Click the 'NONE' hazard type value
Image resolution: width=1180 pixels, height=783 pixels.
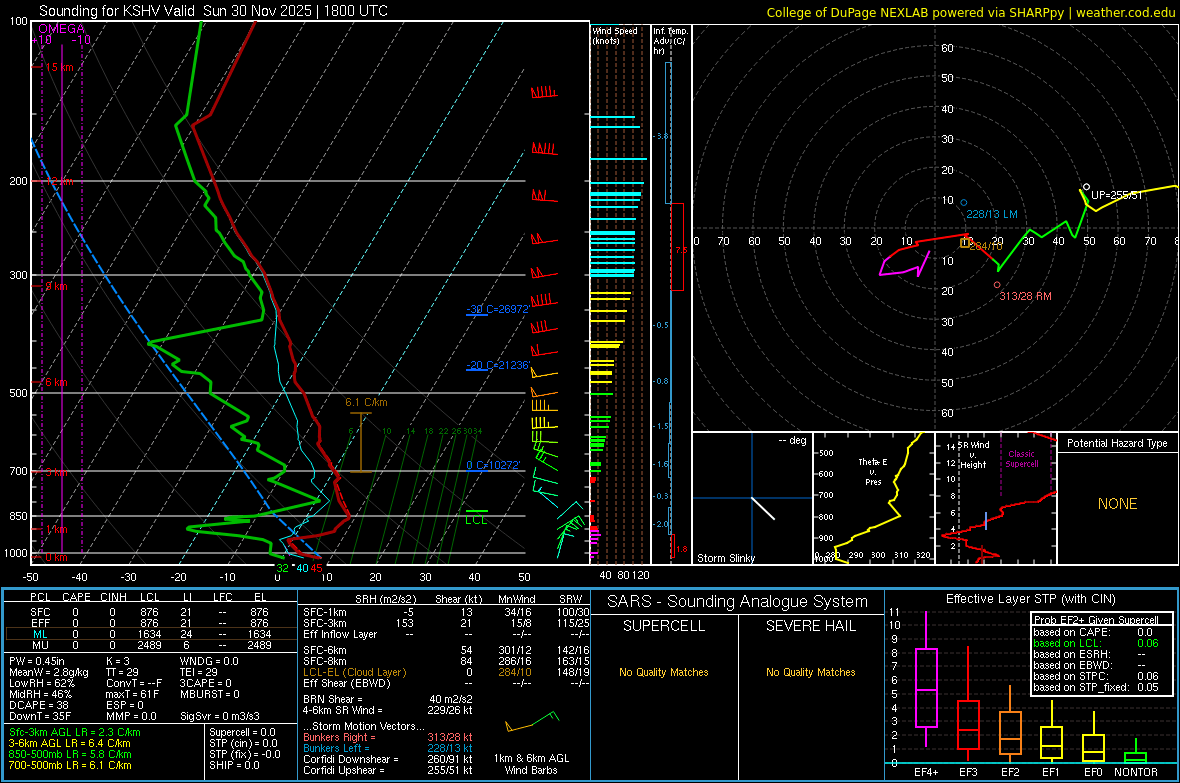1117,504
